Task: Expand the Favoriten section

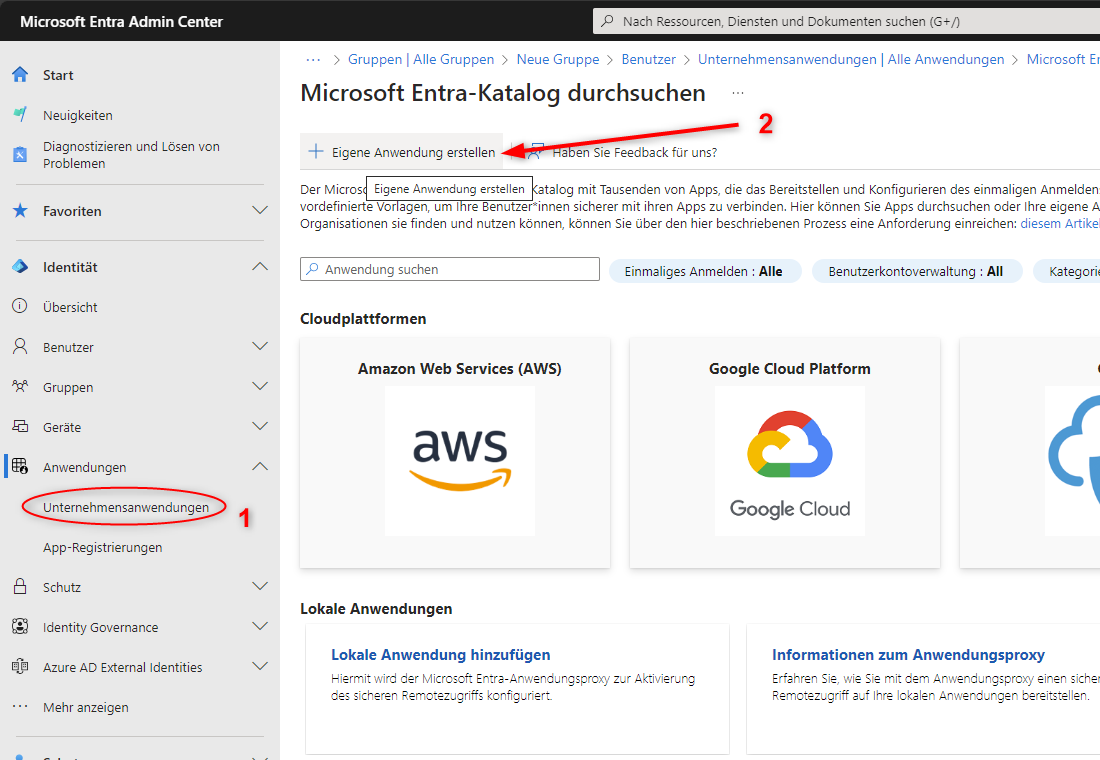Action: pyautogui.click(x=260, y=211)
